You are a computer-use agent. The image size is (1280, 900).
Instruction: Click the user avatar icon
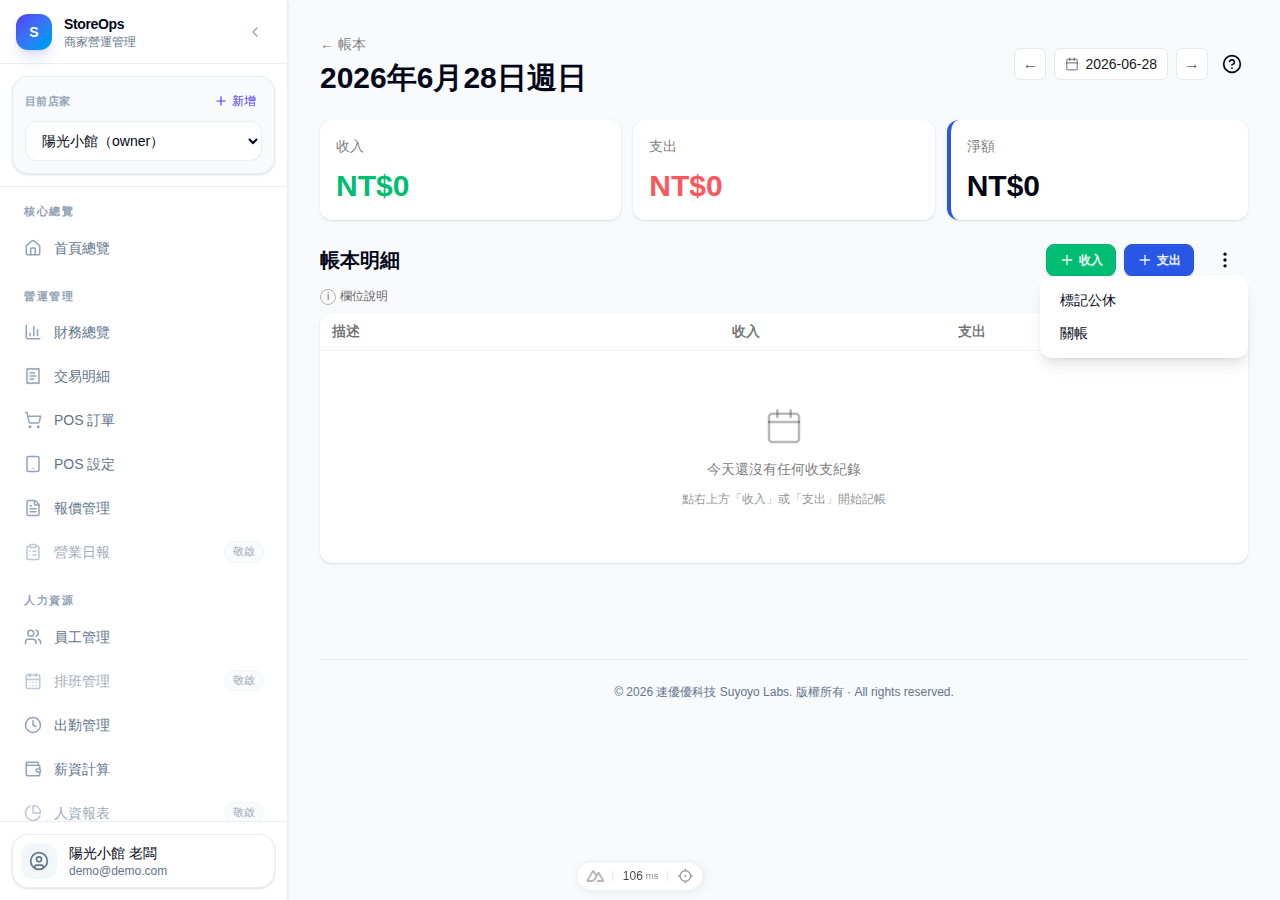(x=39, y=861)
